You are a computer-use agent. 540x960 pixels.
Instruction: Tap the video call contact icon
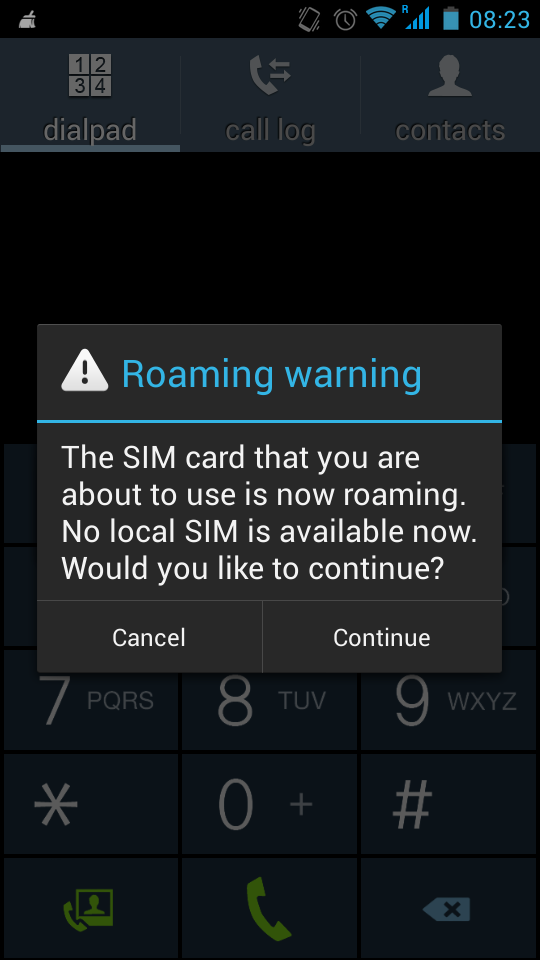pyautogui.click(x=91, y=909)
